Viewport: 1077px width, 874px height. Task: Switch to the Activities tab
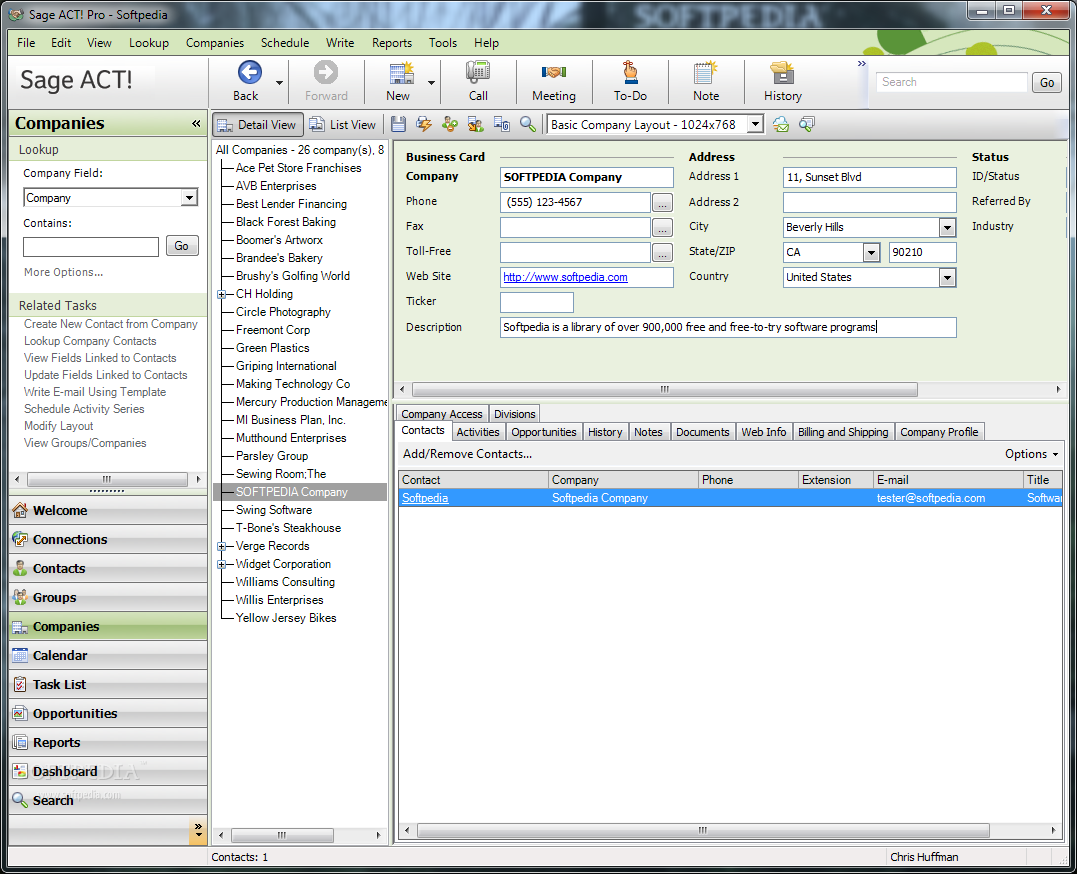pyautogui.click(x=478, y=432)
